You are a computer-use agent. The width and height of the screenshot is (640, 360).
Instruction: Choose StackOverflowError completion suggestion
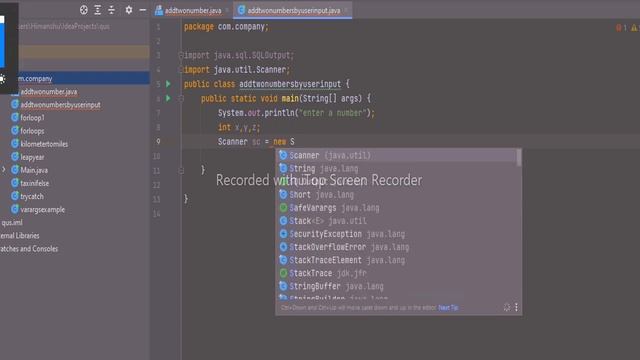[396, 247]
